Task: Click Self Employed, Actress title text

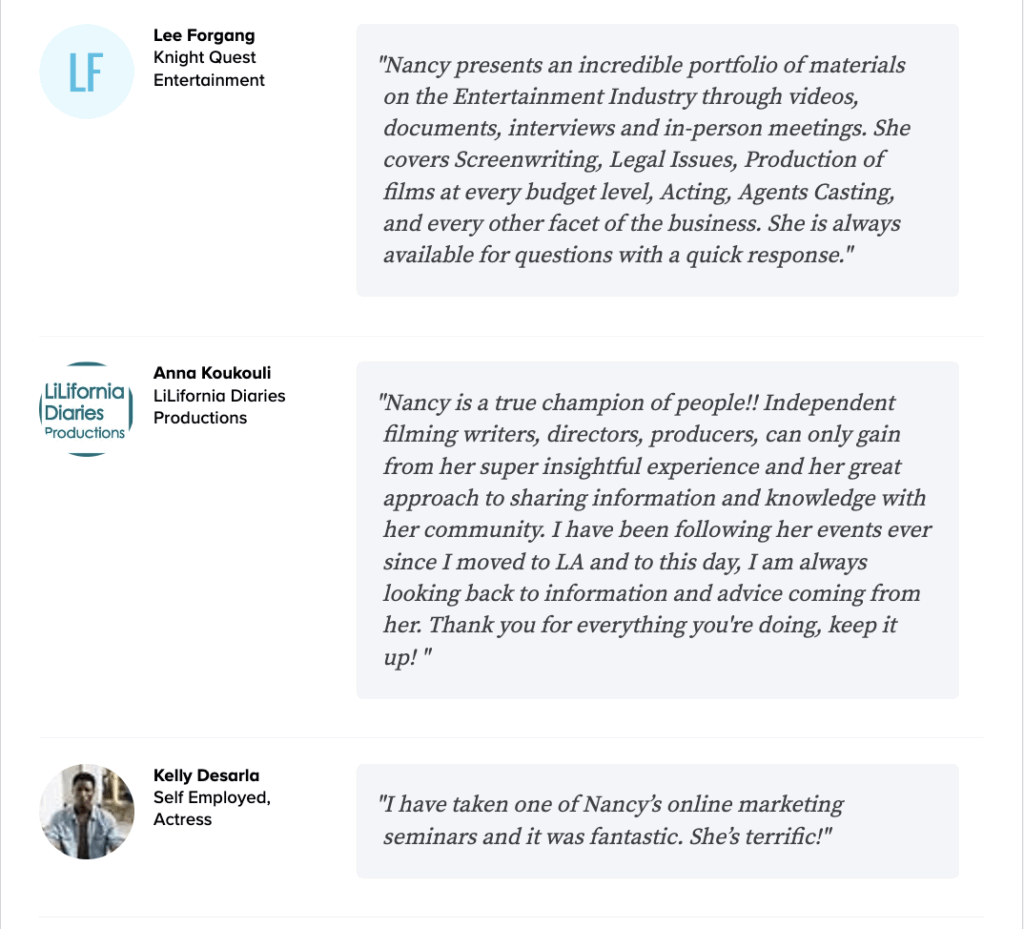Action: pos(212,808)
